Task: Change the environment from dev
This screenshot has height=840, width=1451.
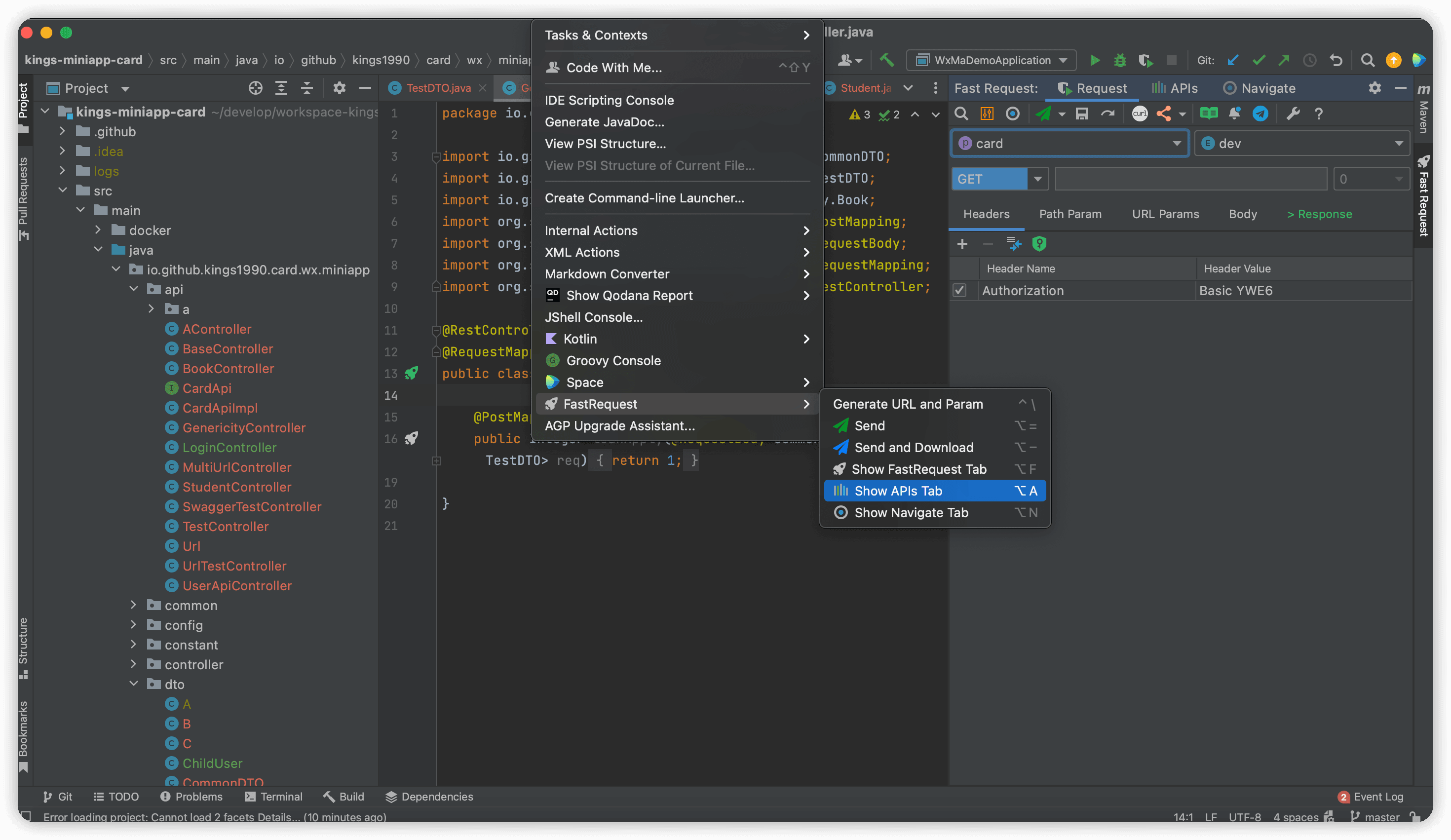Action: point(1301,143)
